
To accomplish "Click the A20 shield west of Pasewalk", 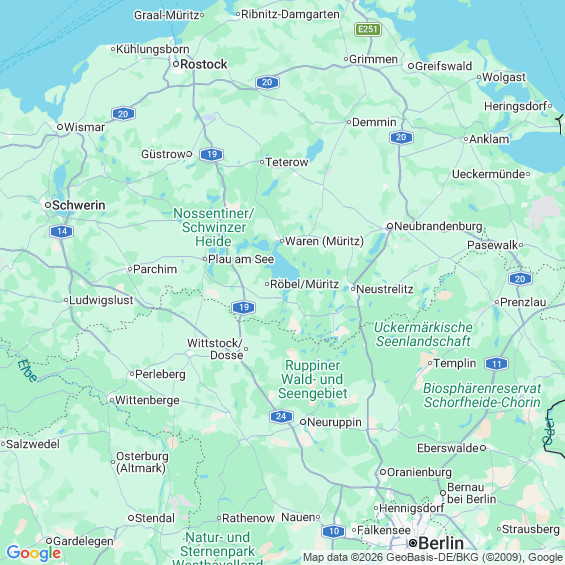I will (x=401, y=137).
